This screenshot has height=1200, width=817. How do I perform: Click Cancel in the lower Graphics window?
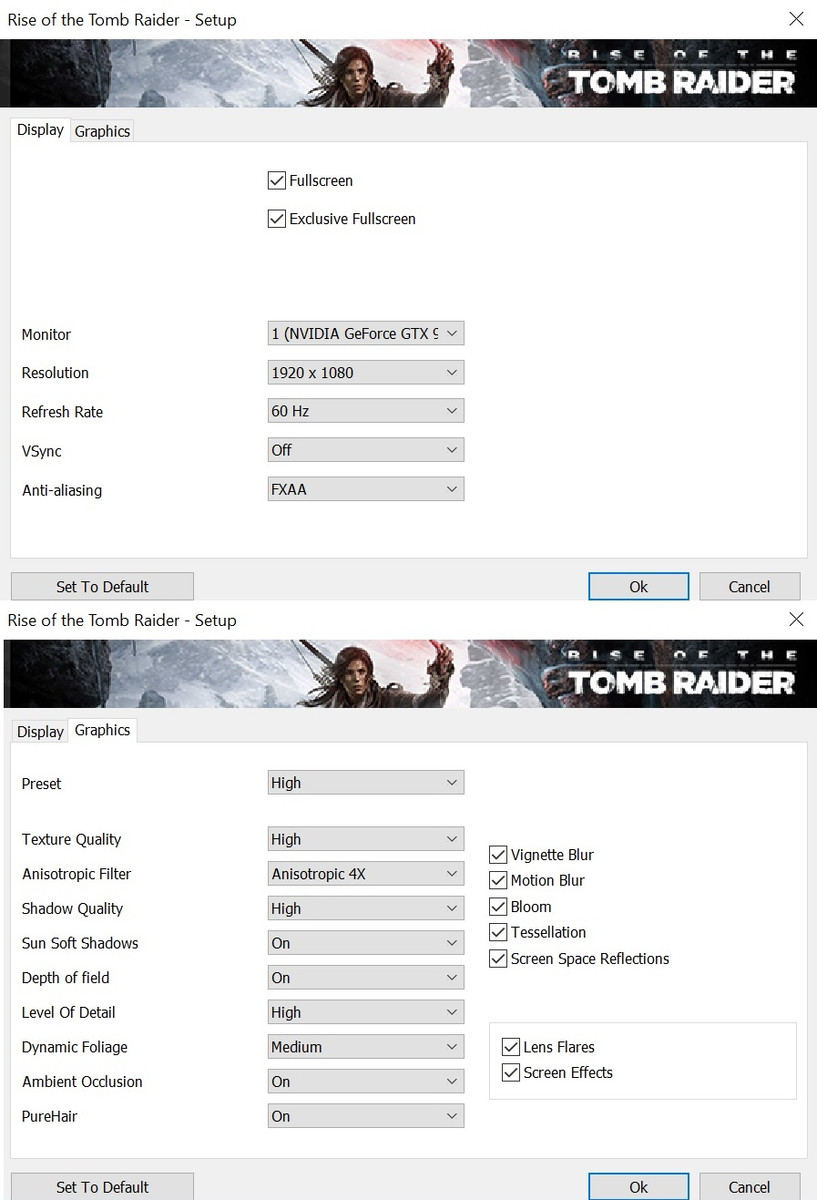click(749, 1186)
